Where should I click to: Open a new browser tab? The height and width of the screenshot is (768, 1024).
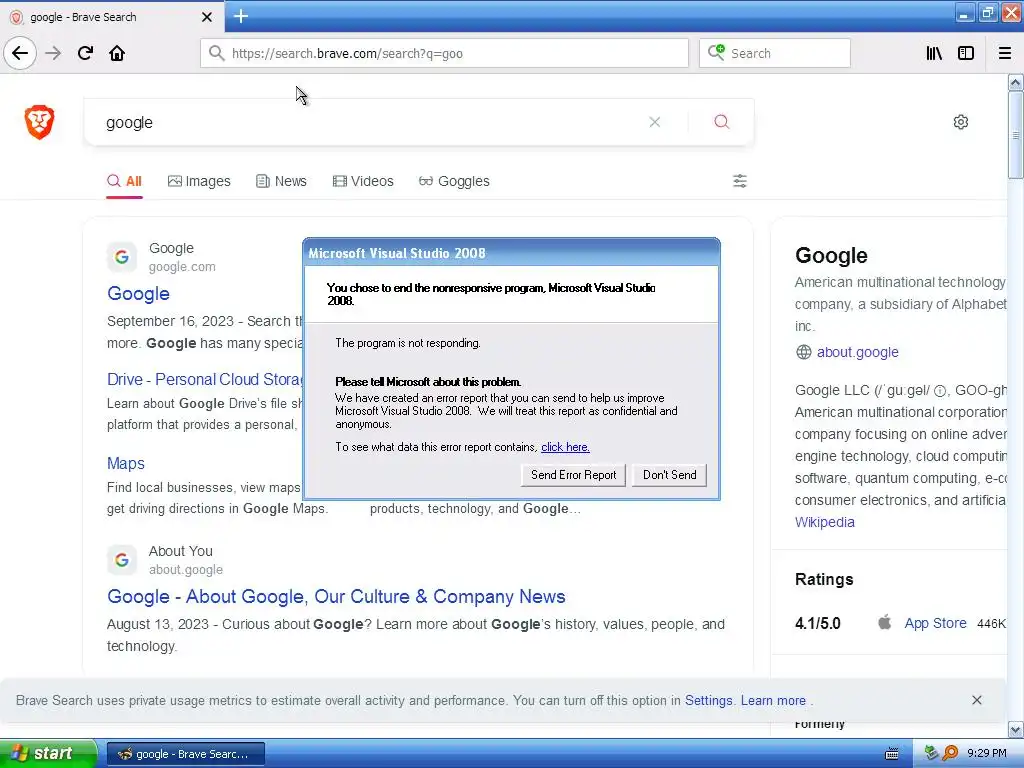point(240,16)
